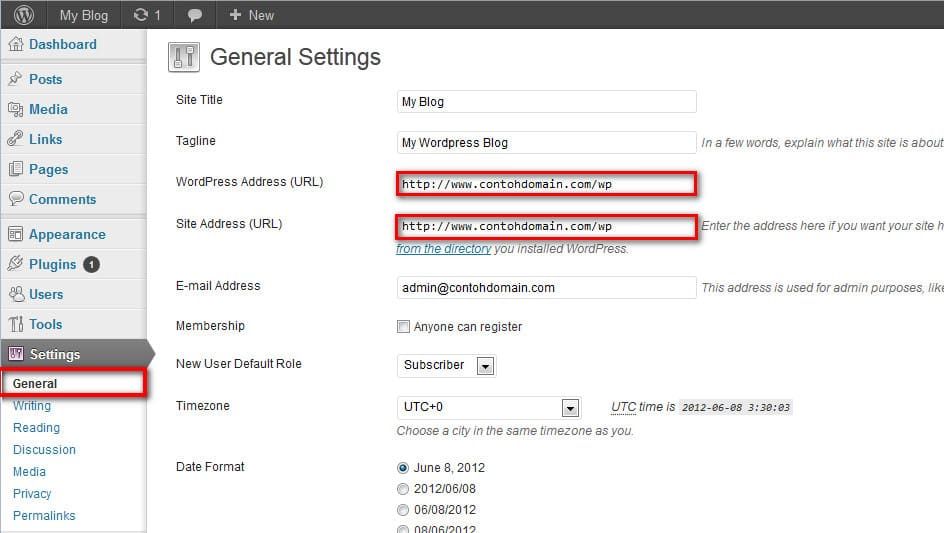The width and height of the screenshot is (944, 533).
Task: Open the sidebar Comments menu
Action: click(63, 199)
